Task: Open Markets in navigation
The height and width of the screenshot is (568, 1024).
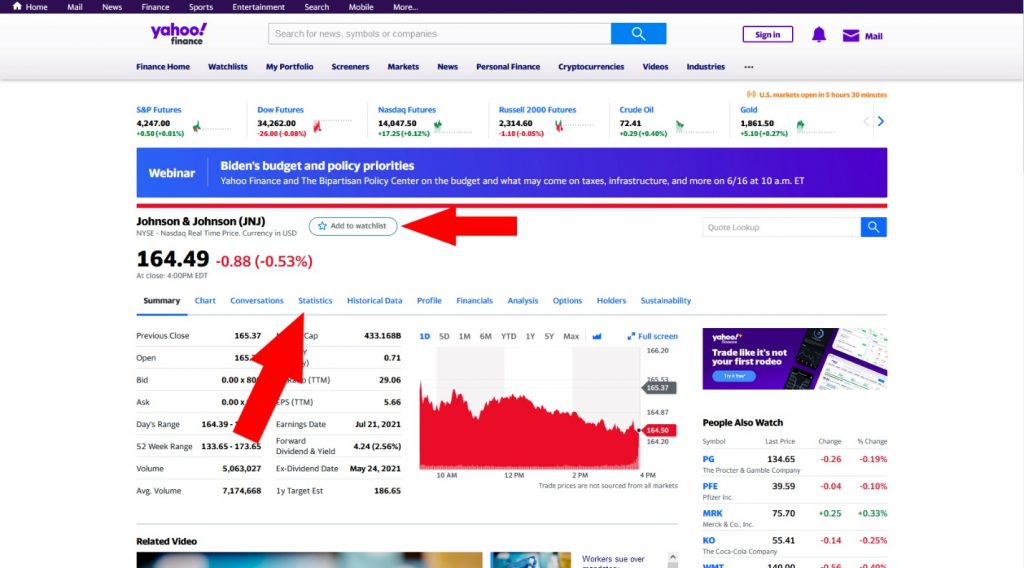Action: tap(403, 67)
